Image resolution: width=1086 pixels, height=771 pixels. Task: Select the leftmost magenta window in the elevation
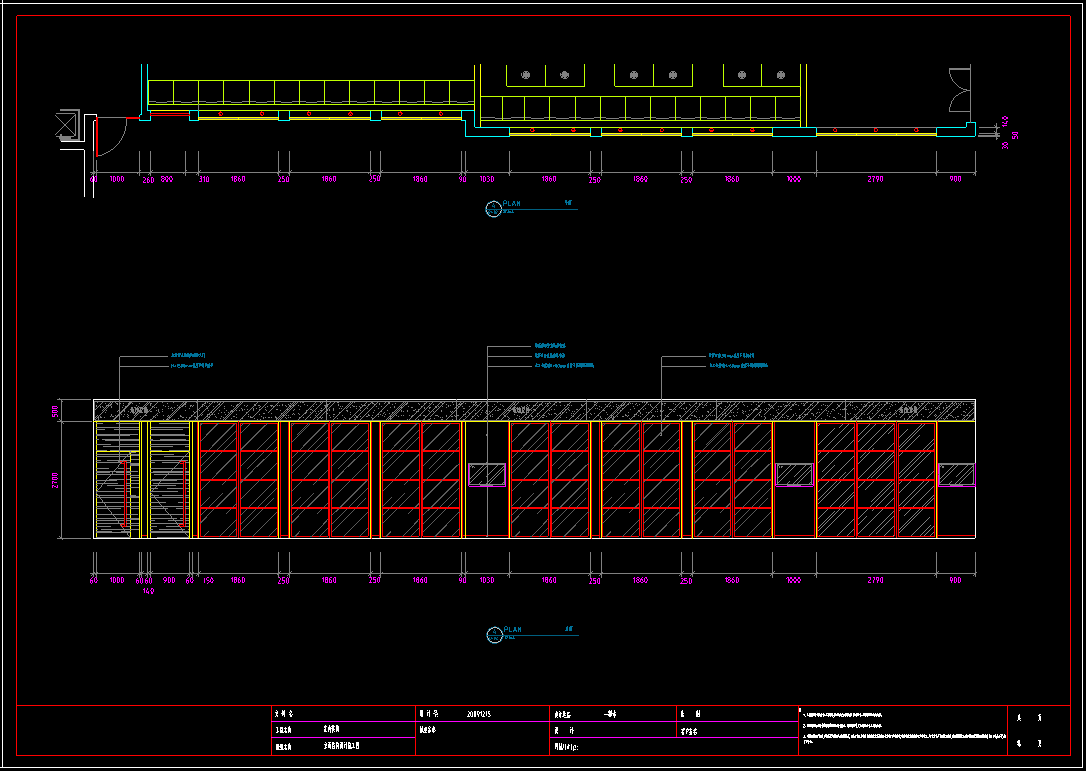[x=487, y=474]
